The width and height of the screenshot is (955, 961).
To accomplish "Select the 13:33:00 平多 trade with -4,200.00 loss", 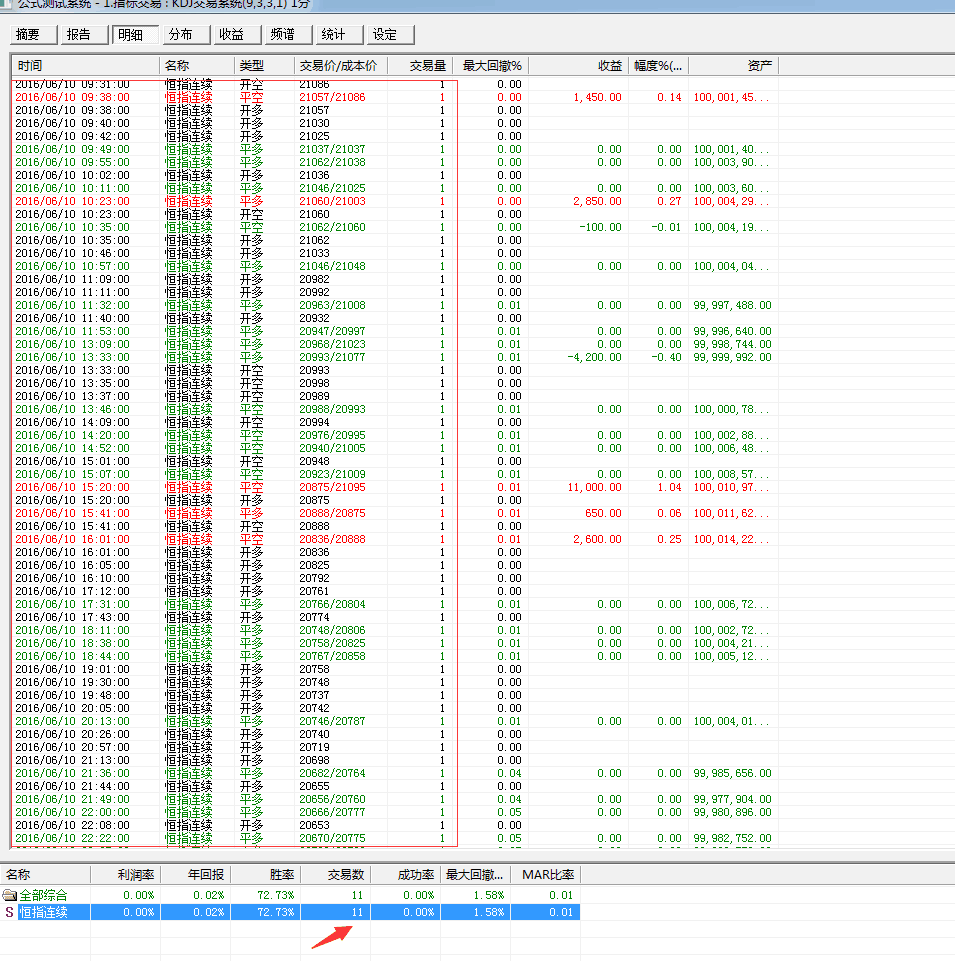I will (300, 357).
